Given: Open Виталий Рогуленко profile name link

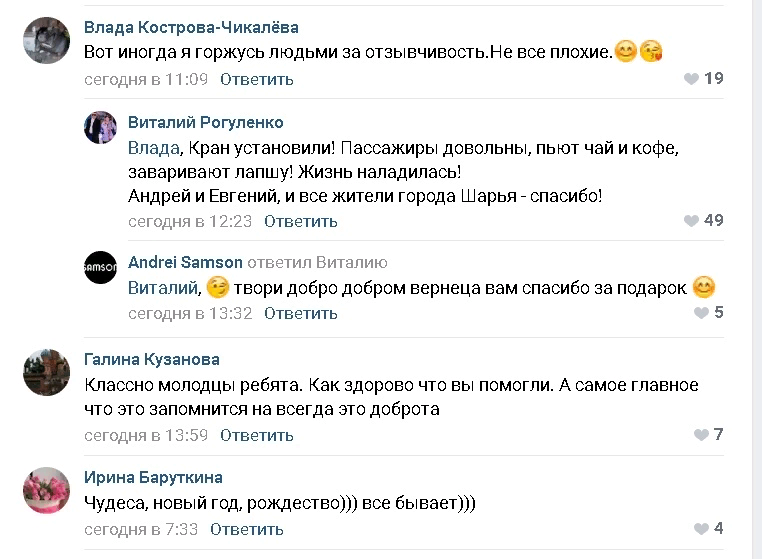Looking at the screenshot, I should pyautogui.click(x=206, y=122).
